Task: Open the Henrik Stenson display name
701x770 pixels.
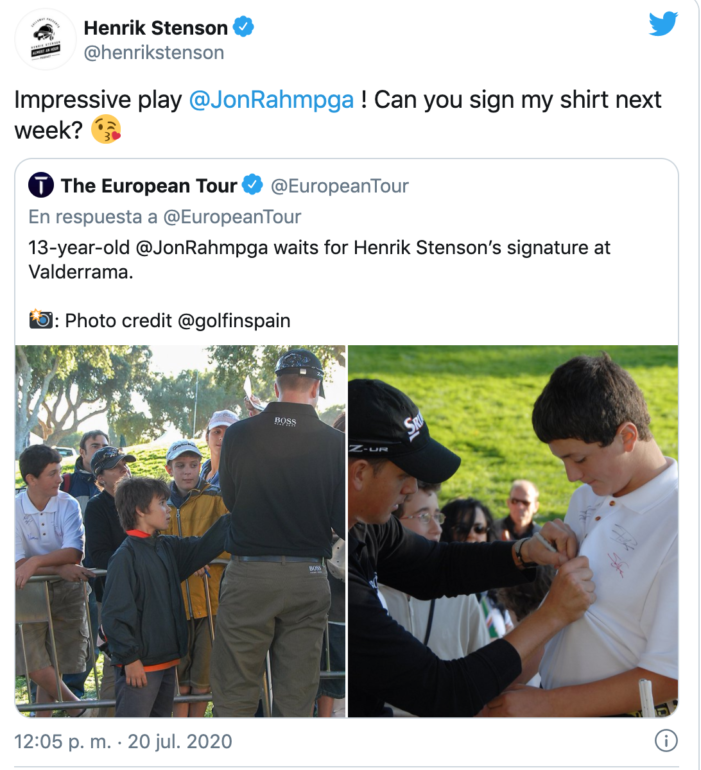Action: [156, 28]
